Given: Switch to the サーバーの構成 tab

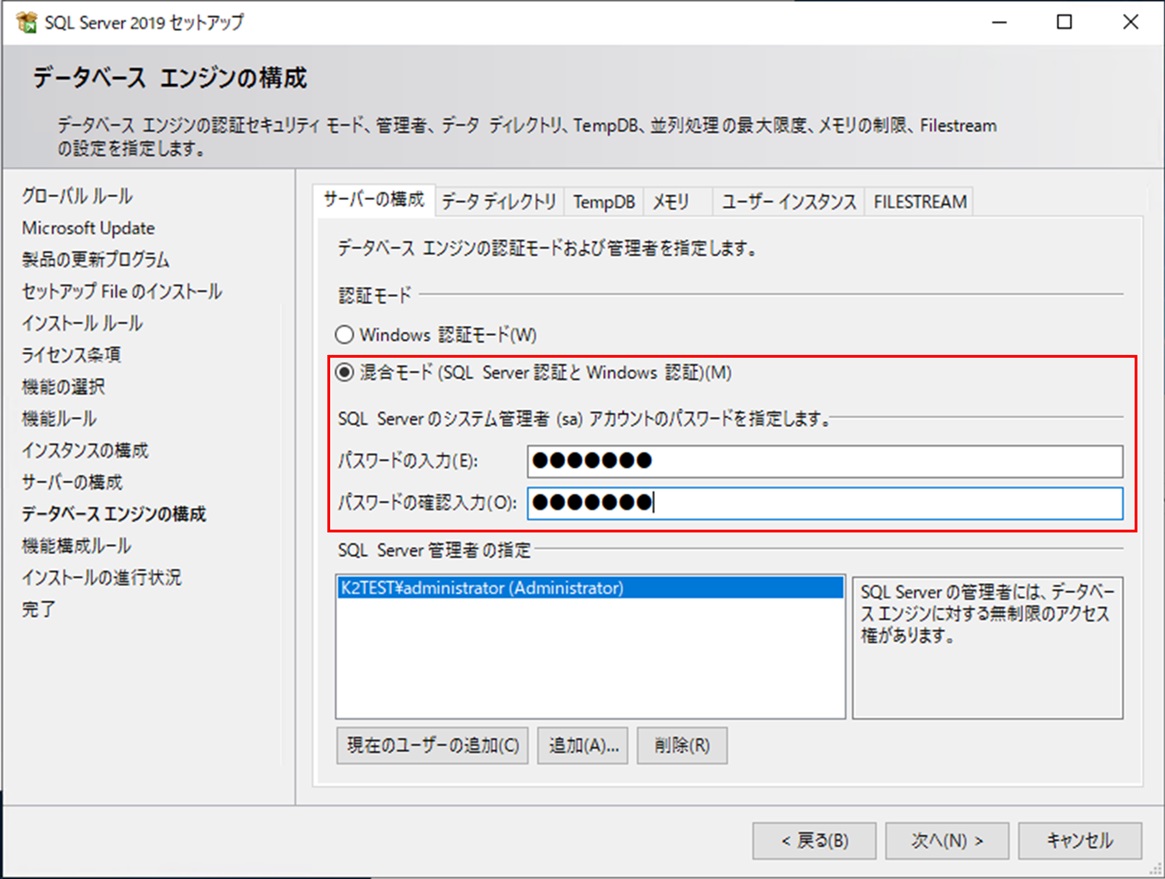Looking at the screenshot, I should point(373,201).
